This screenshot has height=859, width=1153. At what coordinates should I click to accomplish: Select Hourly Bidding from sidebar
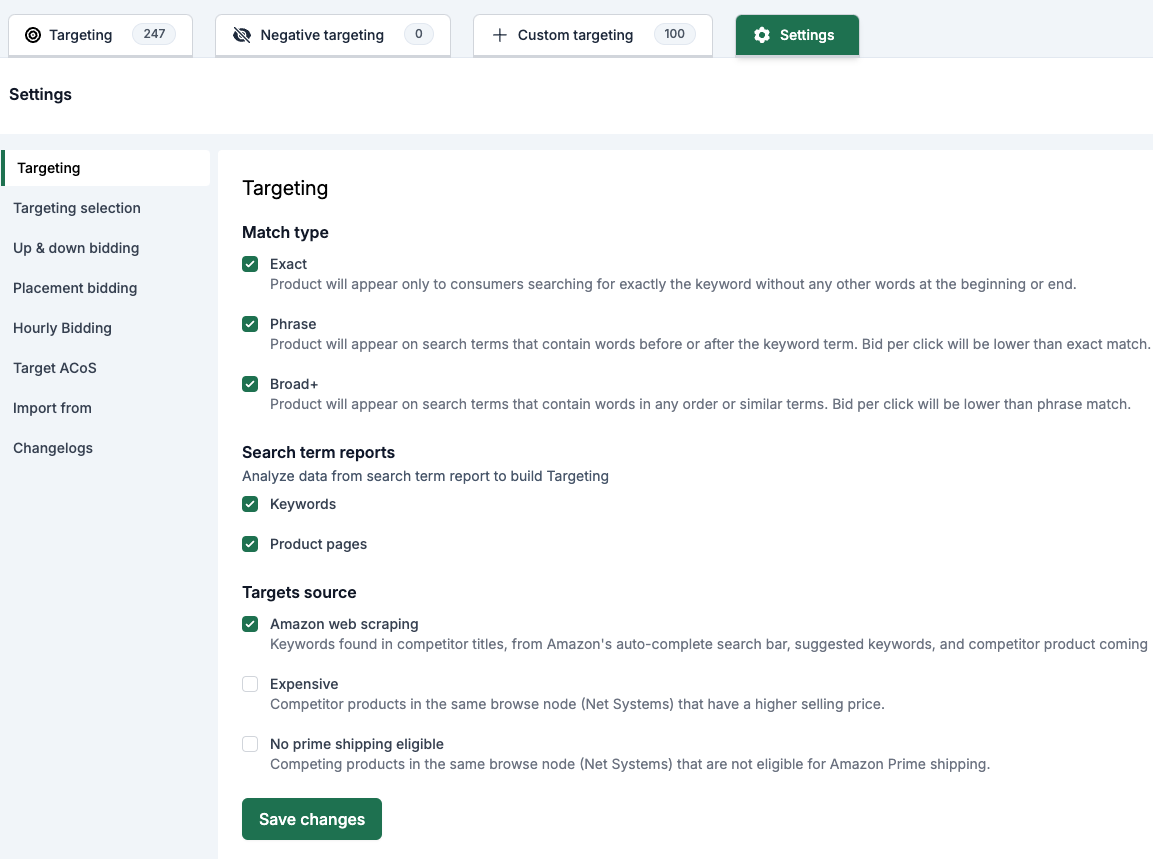(62, 328)
